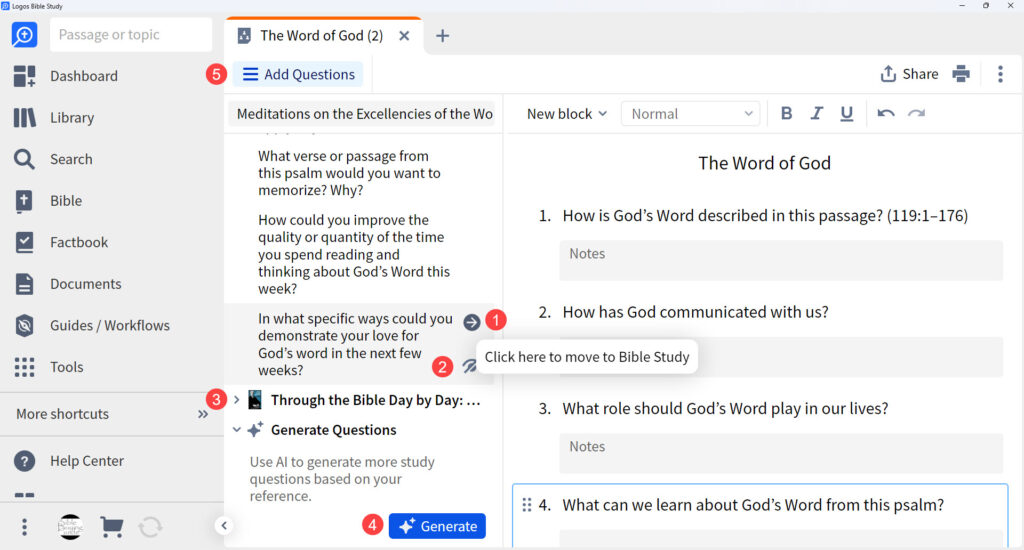
Task: Select question 'What verse or passage from this psalm'
Action: [349, 173]
